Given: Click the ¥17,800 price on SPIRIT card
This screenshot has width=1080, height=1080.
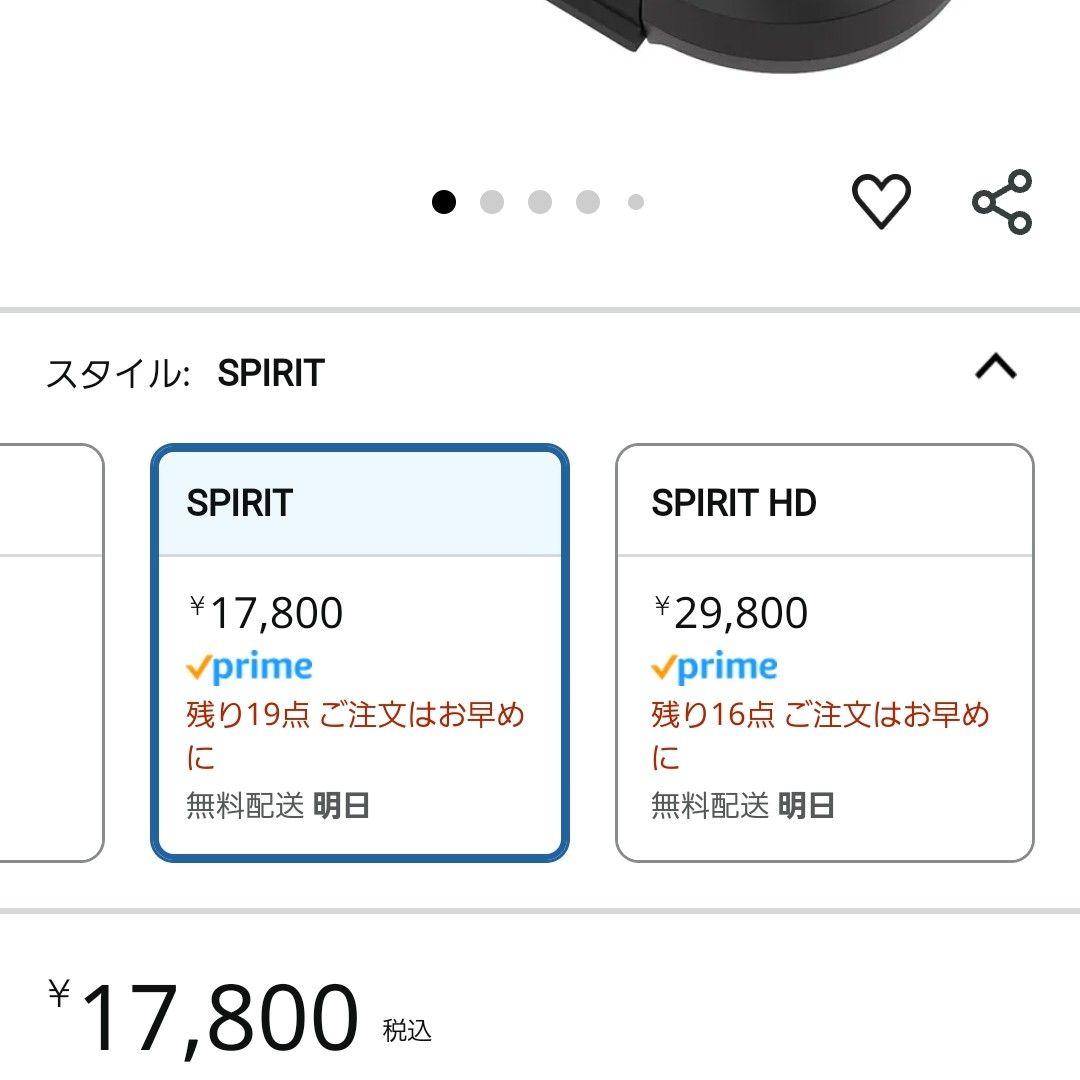Looking at the screenshot, I should coord(262,611).
